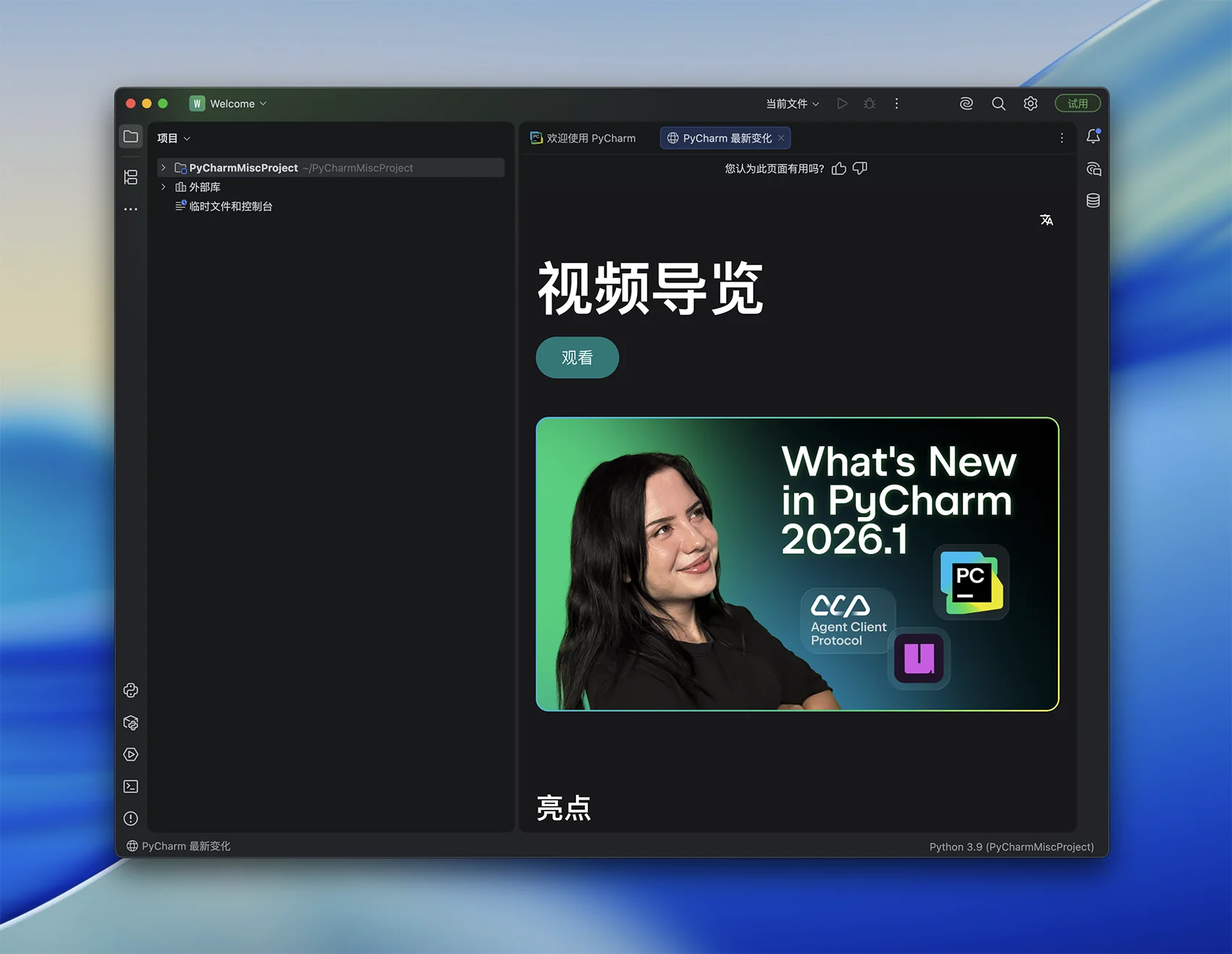Switch to the 欢迎使用 PyCharm tab
Image resolution: width=1232 pixels, height=954 pixels.
point(583,138)
